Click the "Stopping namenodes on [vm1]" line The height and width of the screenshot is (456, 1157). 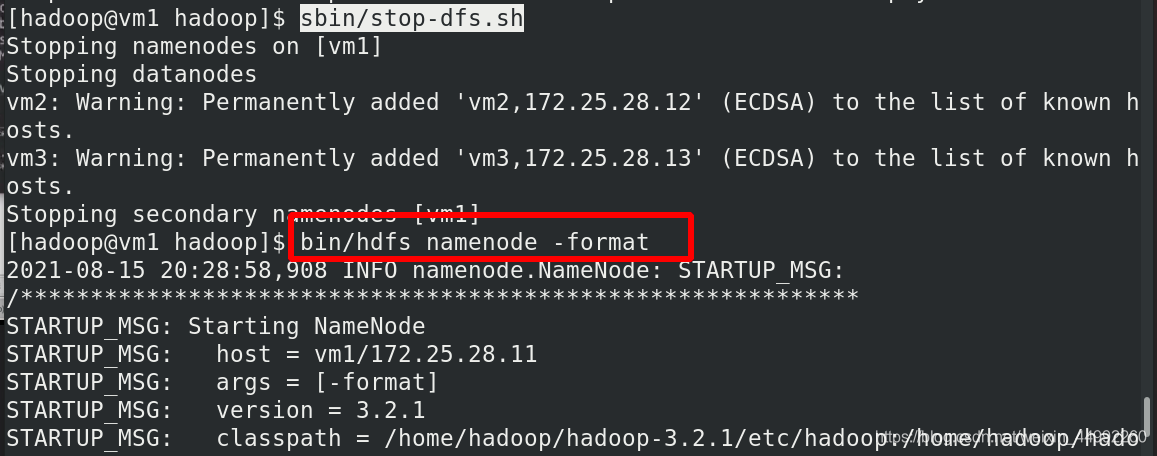coord(195,46)
